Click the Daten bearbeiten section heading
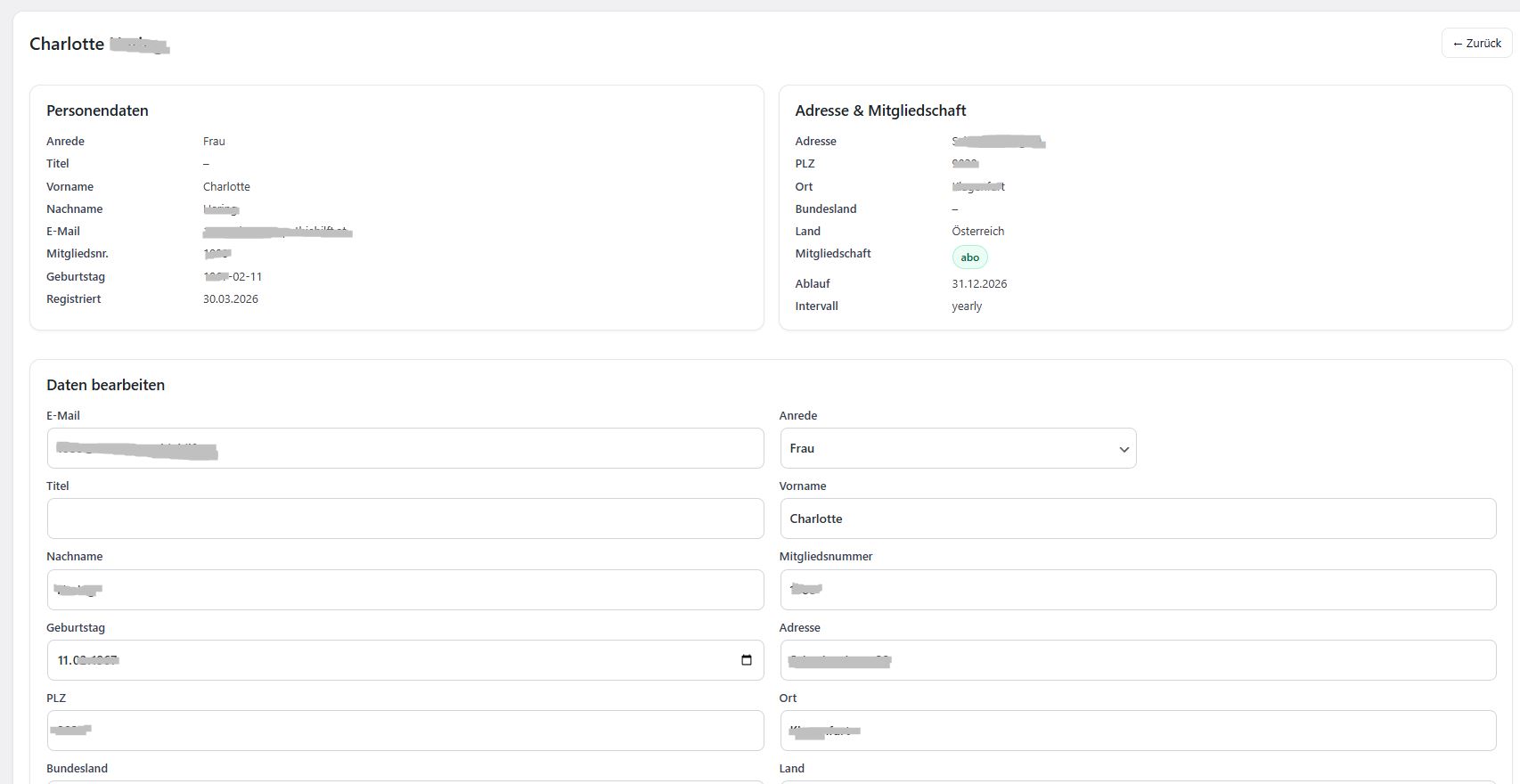This screenshot has height=784, width=1520. tap(105, 385)
